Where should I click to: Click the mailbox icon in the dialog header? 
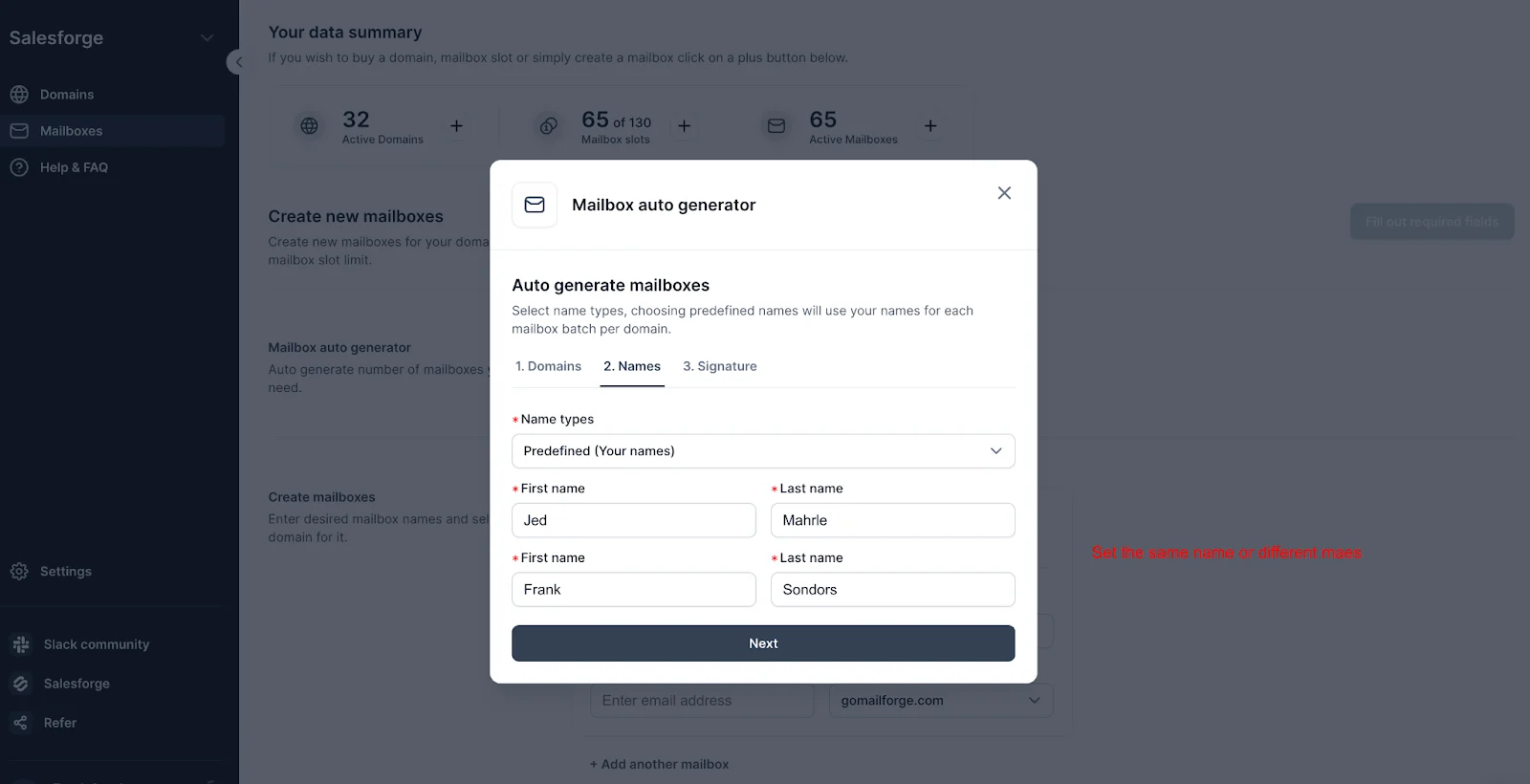(x=535, y=205)
